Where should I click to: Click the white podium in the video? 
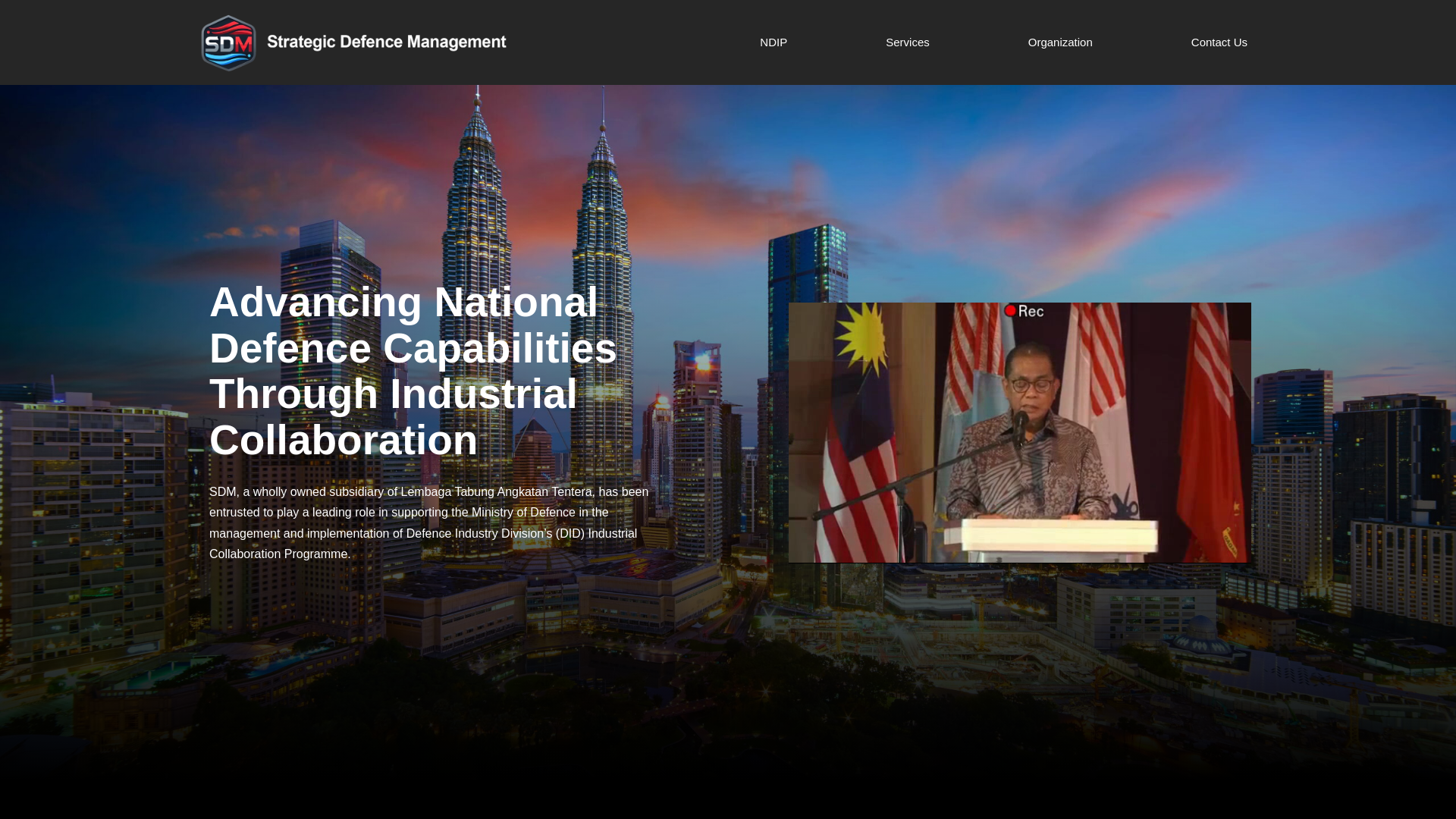(x=1062, y=537)
